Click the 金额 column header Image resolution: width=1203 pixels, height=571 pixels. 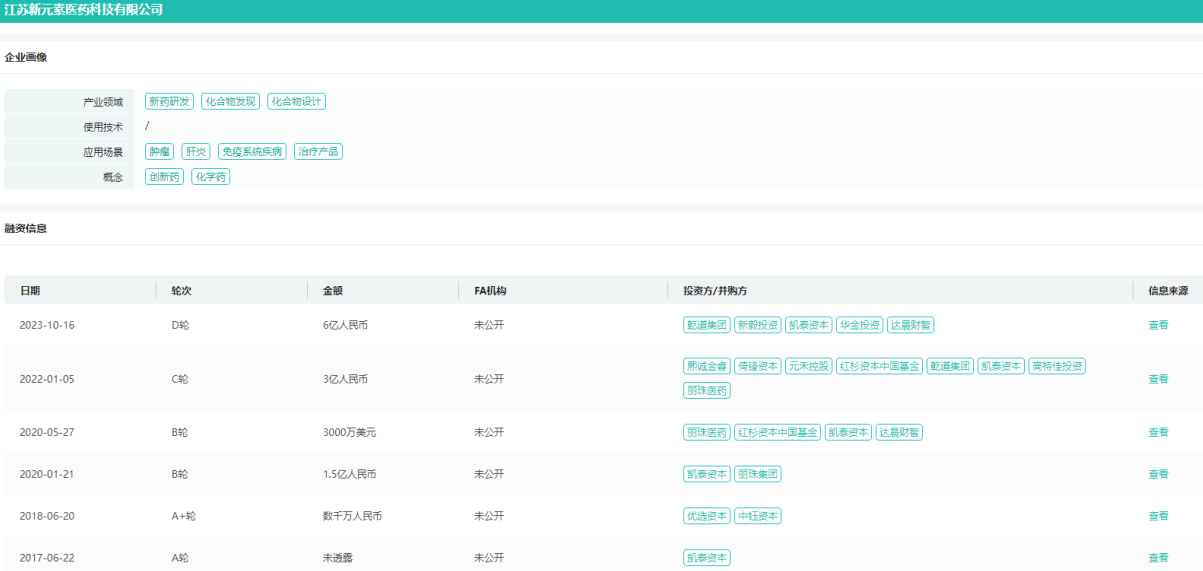tap(332, 291)
